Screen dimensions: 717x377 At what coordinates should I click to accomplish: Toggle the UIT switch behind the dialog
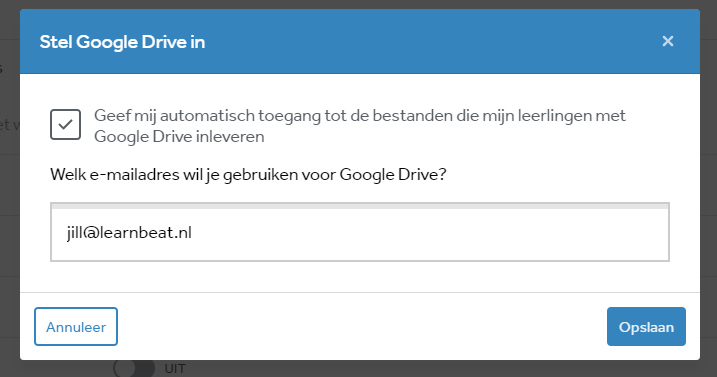(134, 368)
